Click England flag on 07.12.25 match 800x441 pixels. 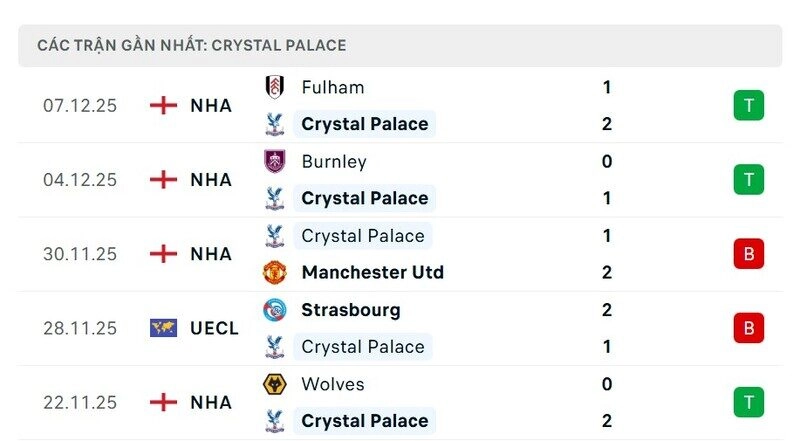(163, 105)
